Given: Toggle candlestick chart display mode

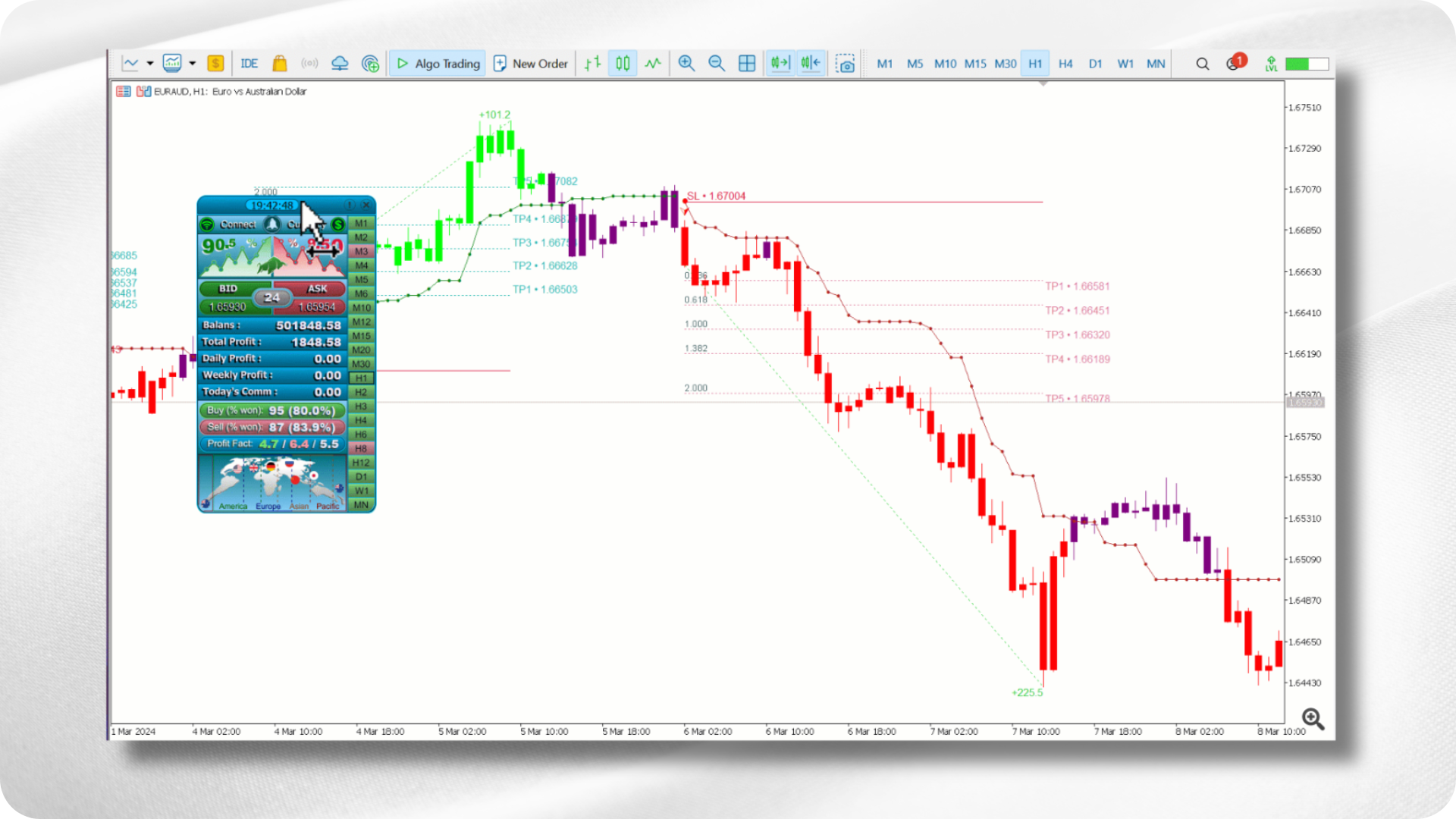Looking at the screenshot, I should (x=623, y=64).
